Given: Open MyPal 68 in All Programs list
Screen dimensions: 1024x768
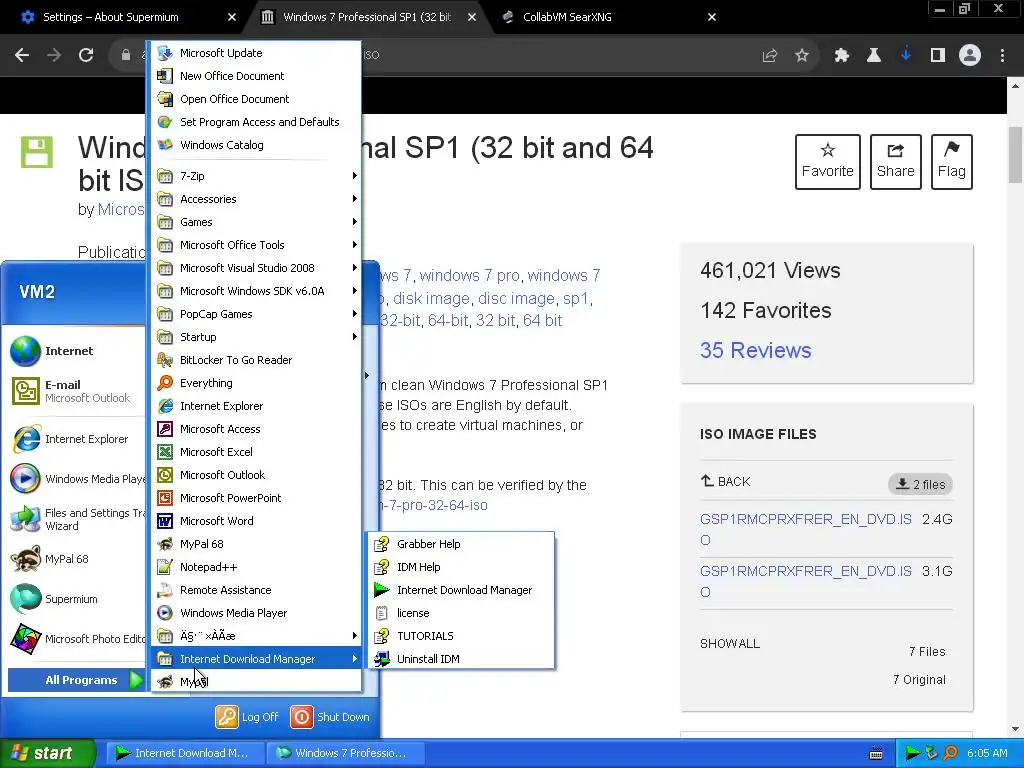Looking at the screenshot, I should tap(256, 544).
